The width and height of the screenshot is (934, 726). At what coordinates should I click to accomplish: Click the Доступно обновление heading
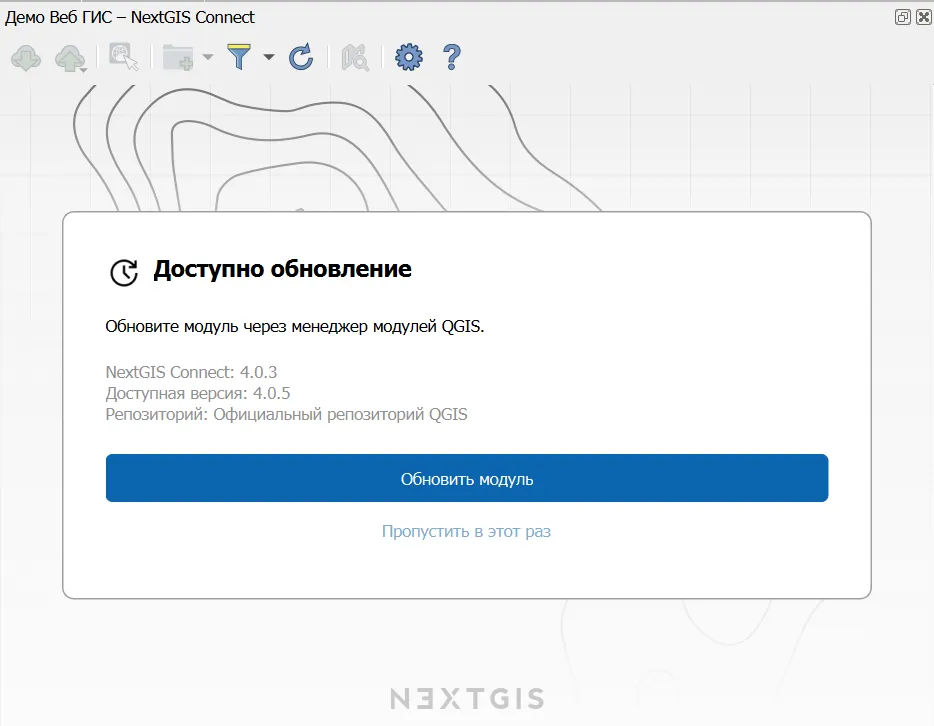pos(282,269)
